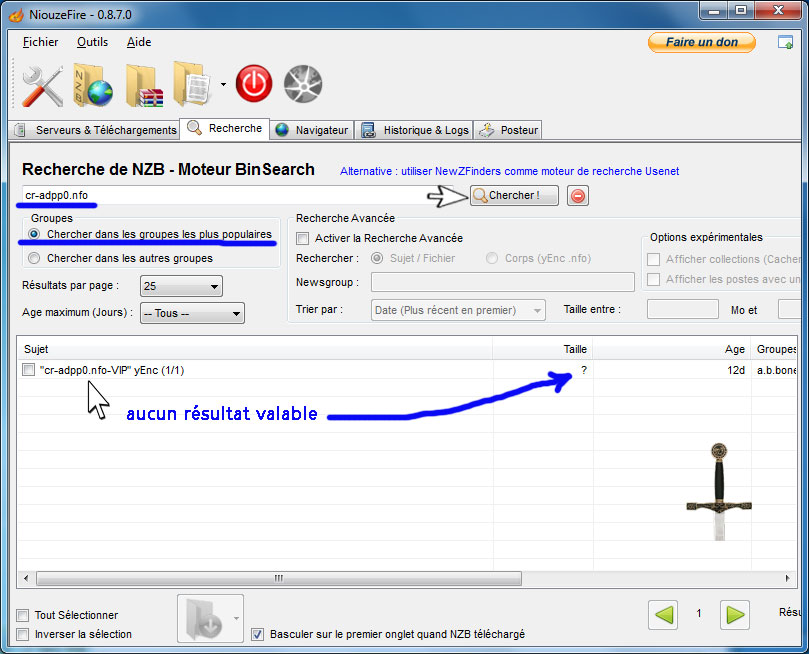Open the settings wrench and screwdriver icon
This screenshot has width=809, height=654.
tap(42, 86)
